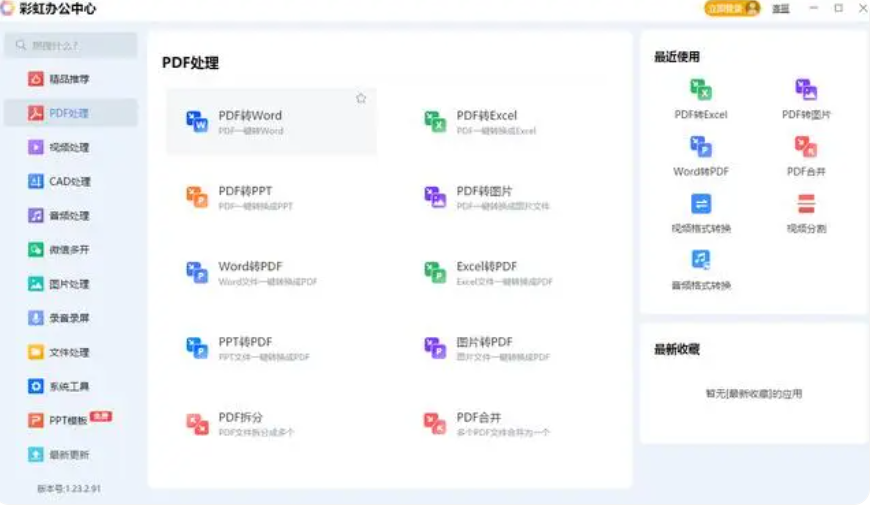Toggle the favorite star on PDF转Word card
Image resolution: width=873 pixels, height=505 pixels.
click(361, 99)
